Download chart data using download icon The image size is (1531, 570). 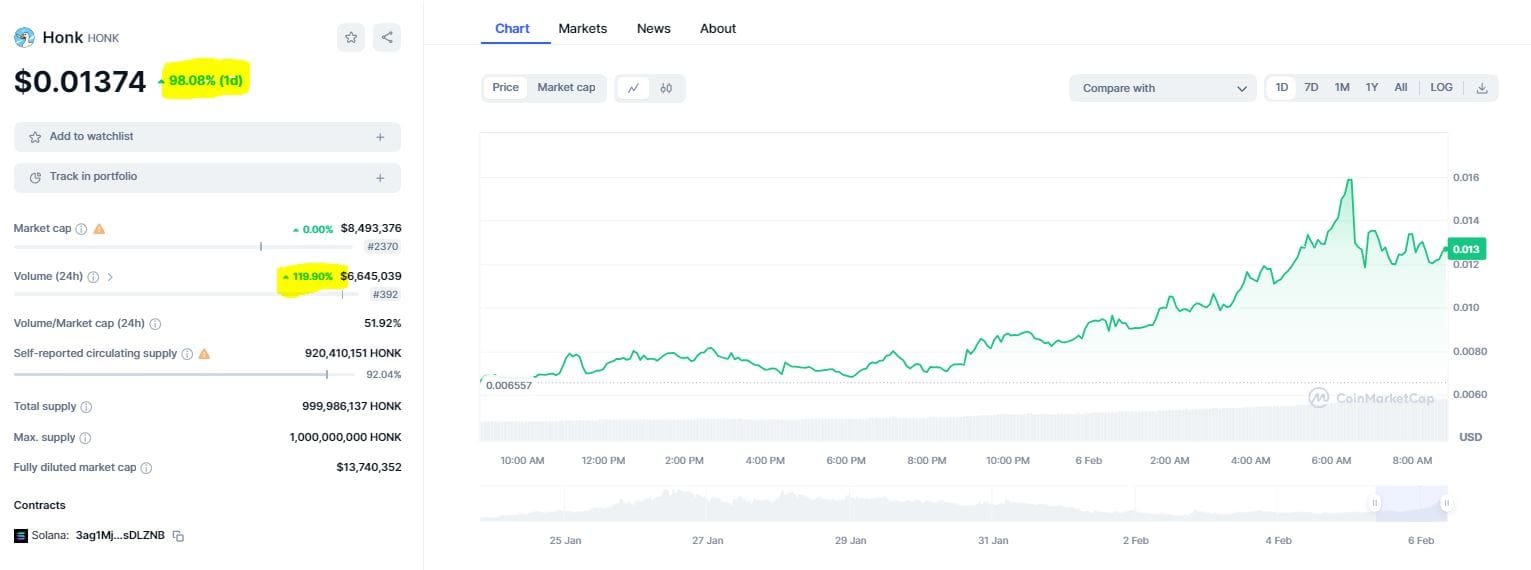click(1482, 88)
